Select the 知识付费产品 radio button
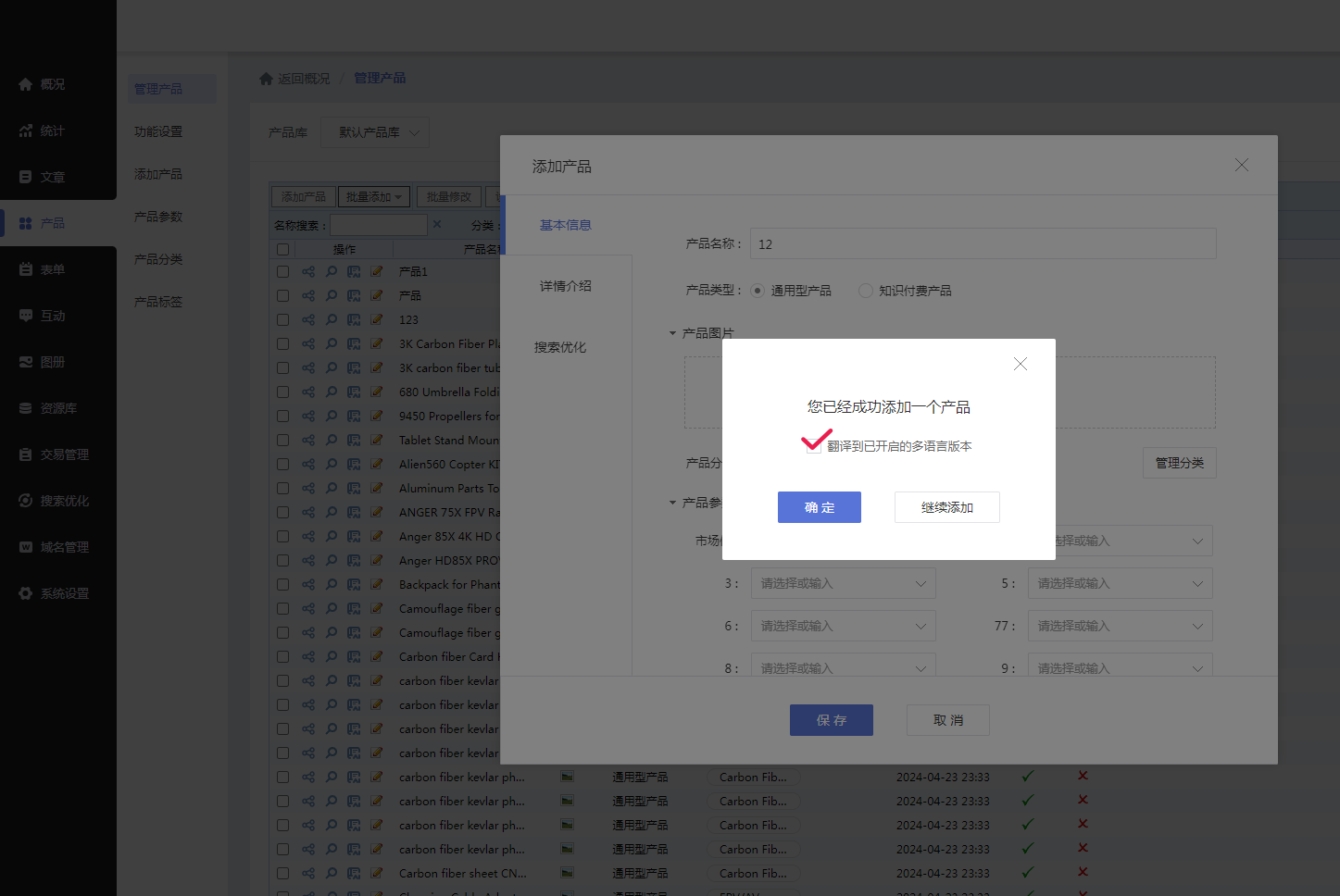1340x896 pixels. tap(865, 291)
